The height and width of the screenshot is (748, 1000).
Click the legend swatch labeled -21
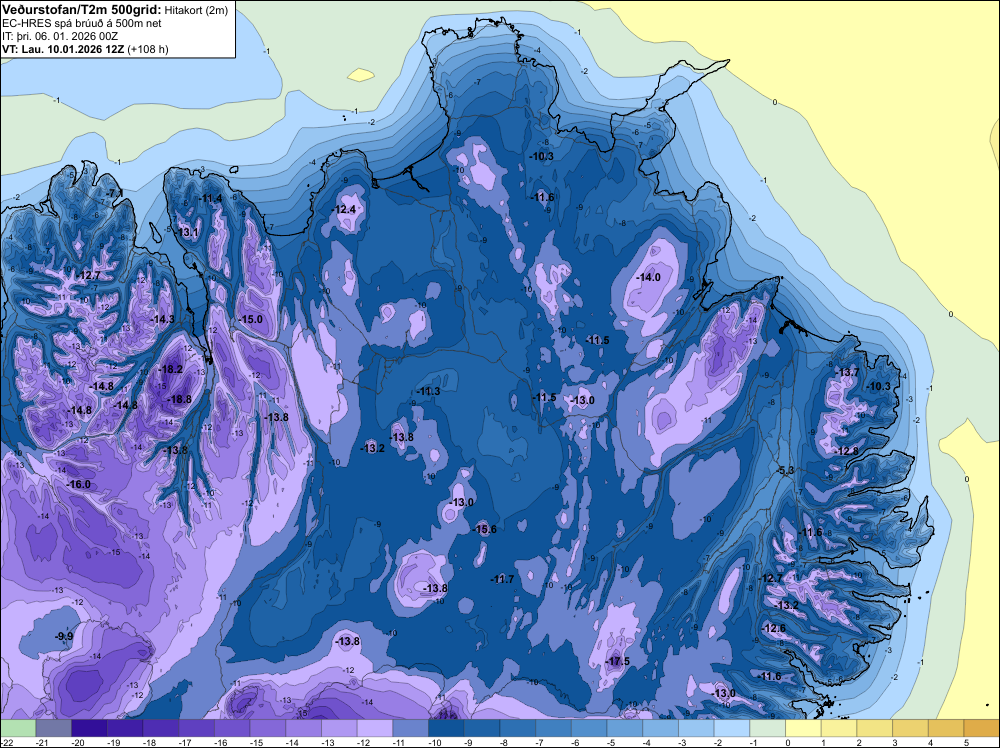point(54,728)
